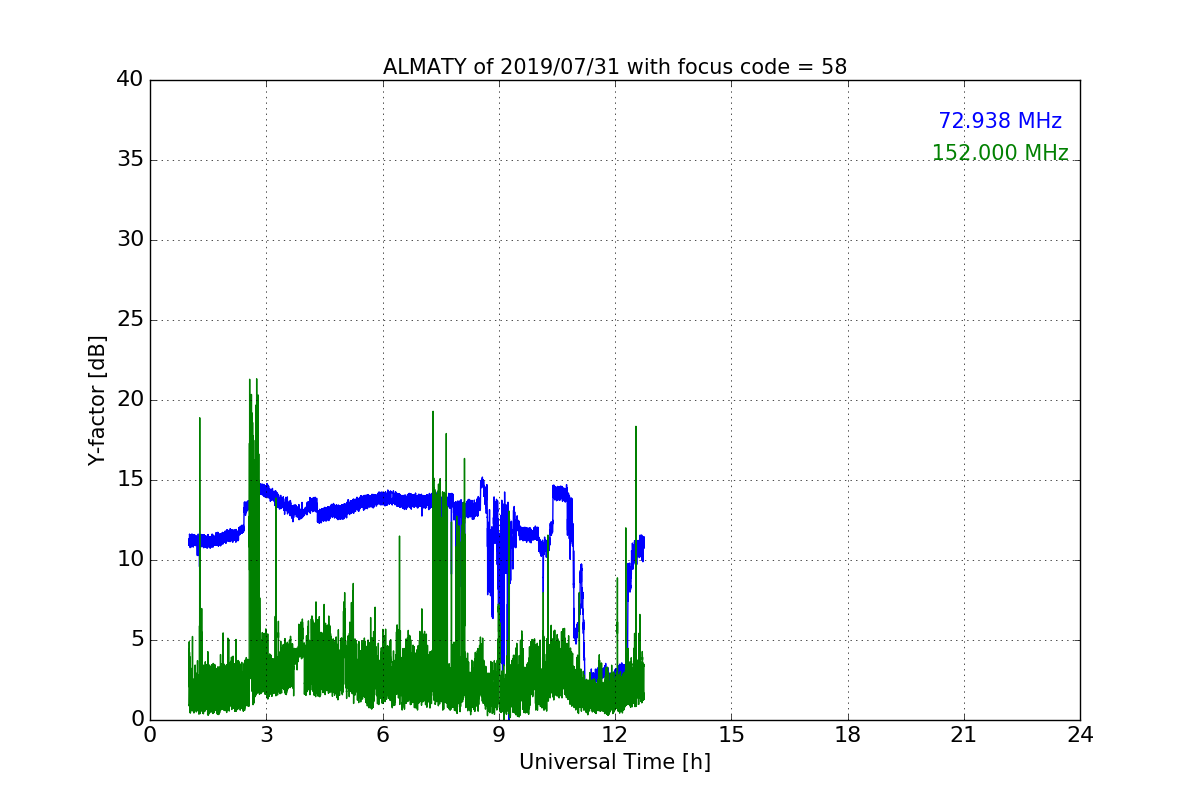Click y-axis tick label 30
The height and width of the screenshot is (800, 1200).
130,240
